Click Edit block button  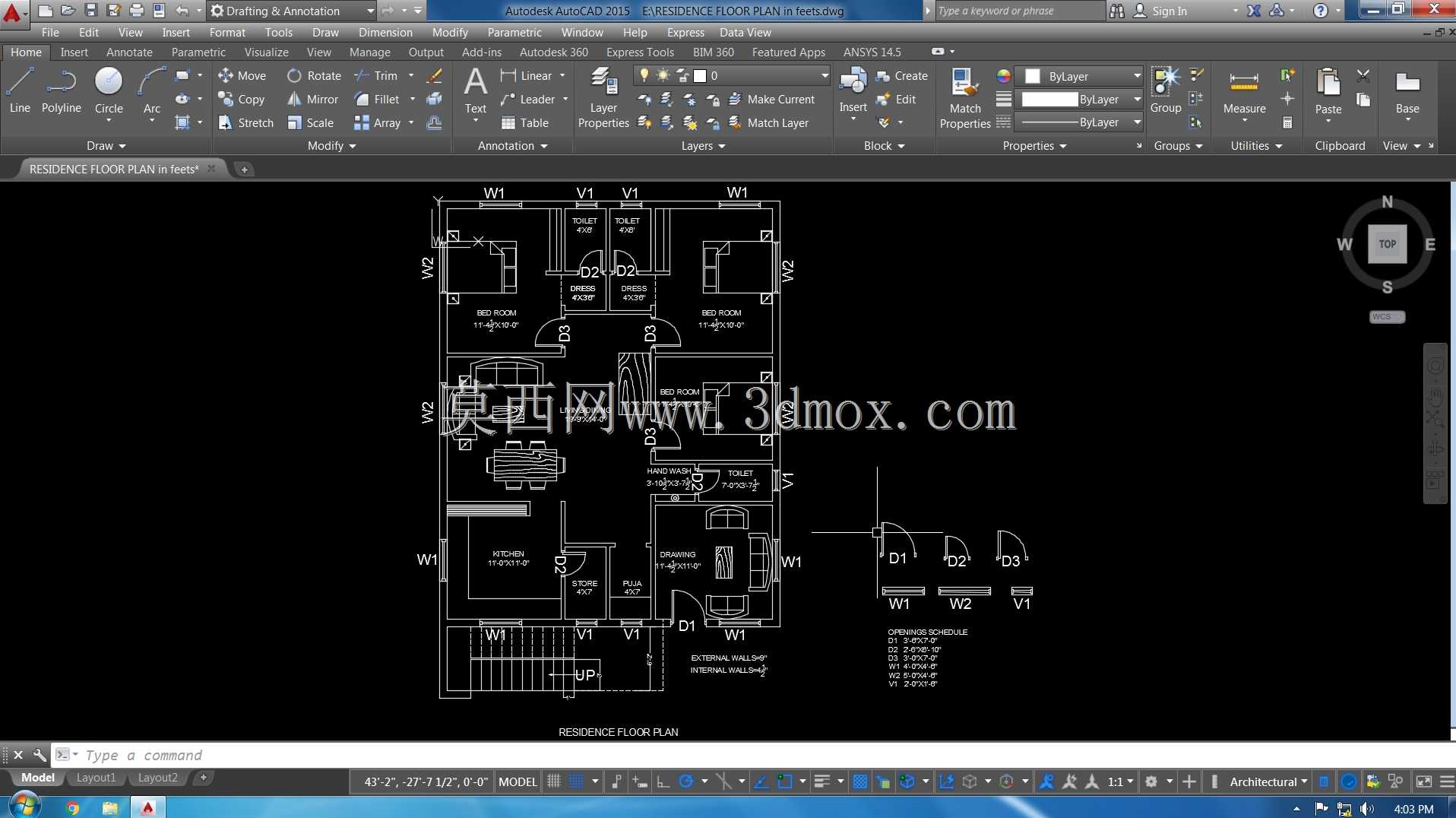(896, 100)
